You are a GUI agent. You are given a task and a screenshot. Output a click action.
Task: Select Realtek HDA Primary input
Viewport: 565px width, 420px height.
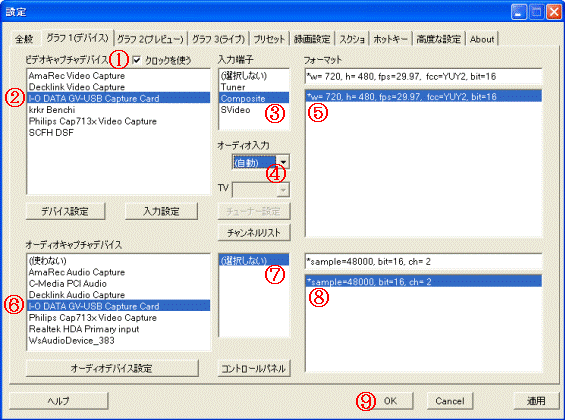(118, 329)
